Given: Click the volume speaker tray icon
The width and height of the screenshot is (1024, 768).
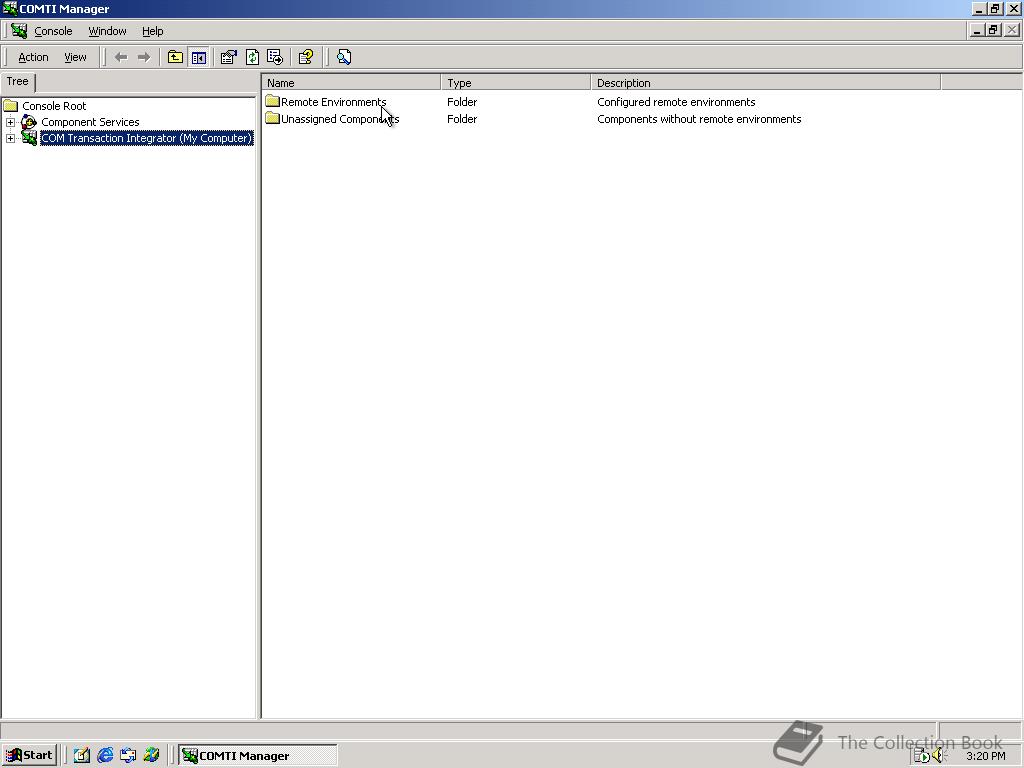Looking at the screenshot, I should 940,756.
